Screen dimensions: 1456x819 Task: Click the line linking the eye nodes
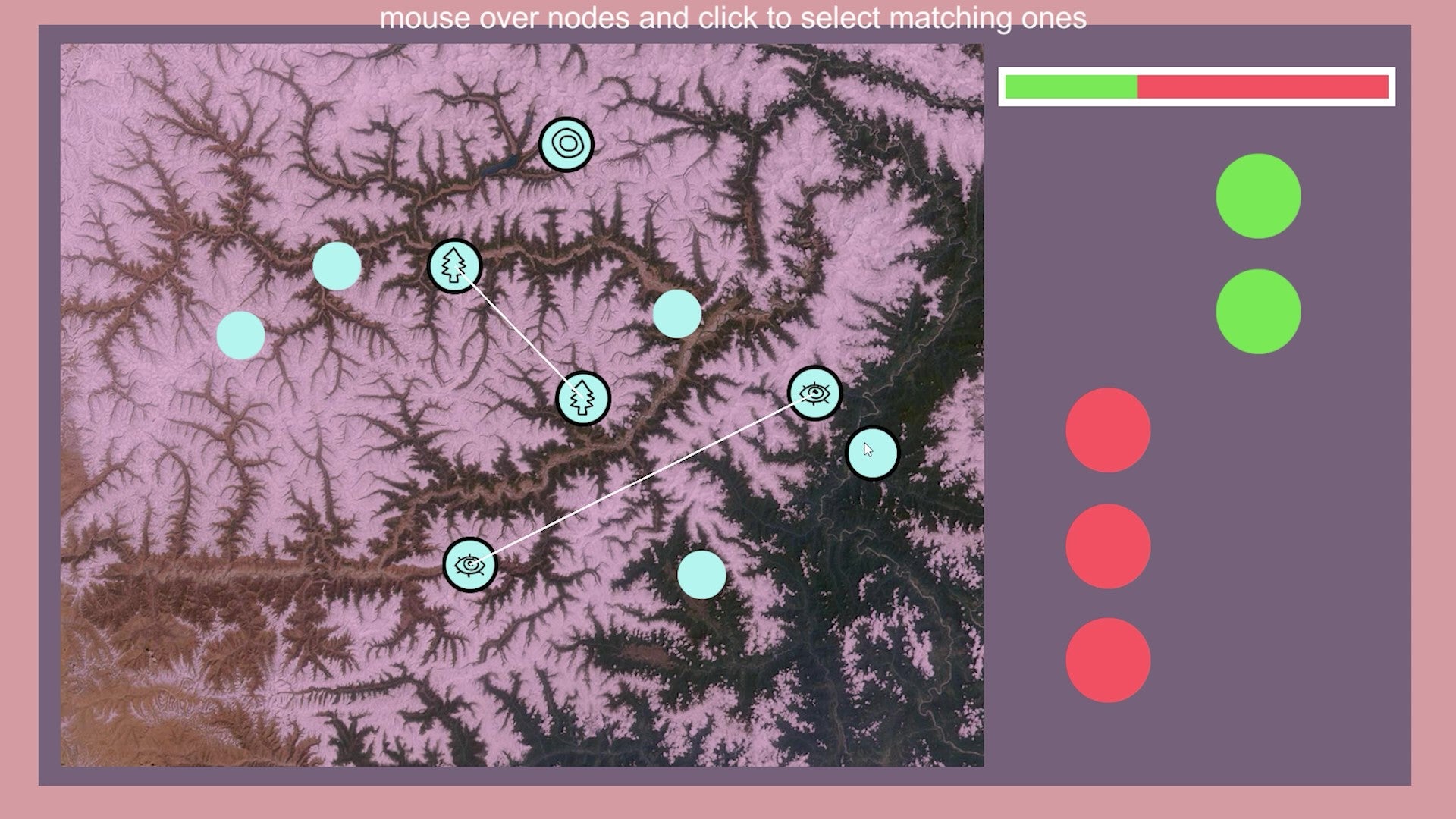point(642,479)
